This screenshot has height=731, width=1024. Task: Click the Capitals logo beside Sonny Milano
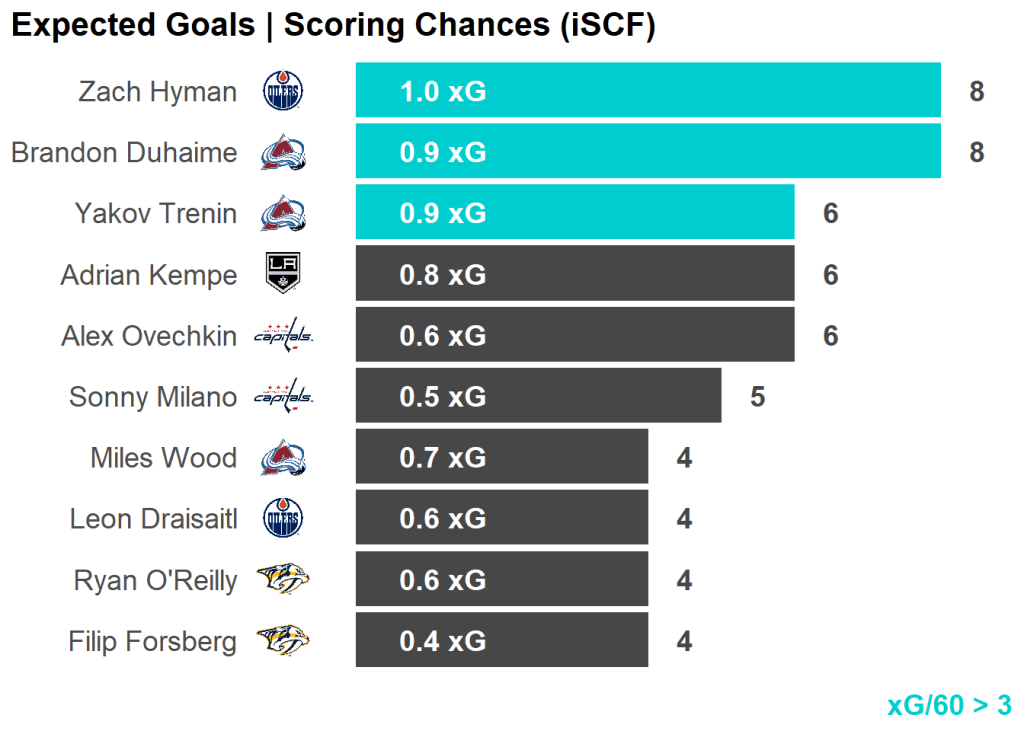[283, 397]
